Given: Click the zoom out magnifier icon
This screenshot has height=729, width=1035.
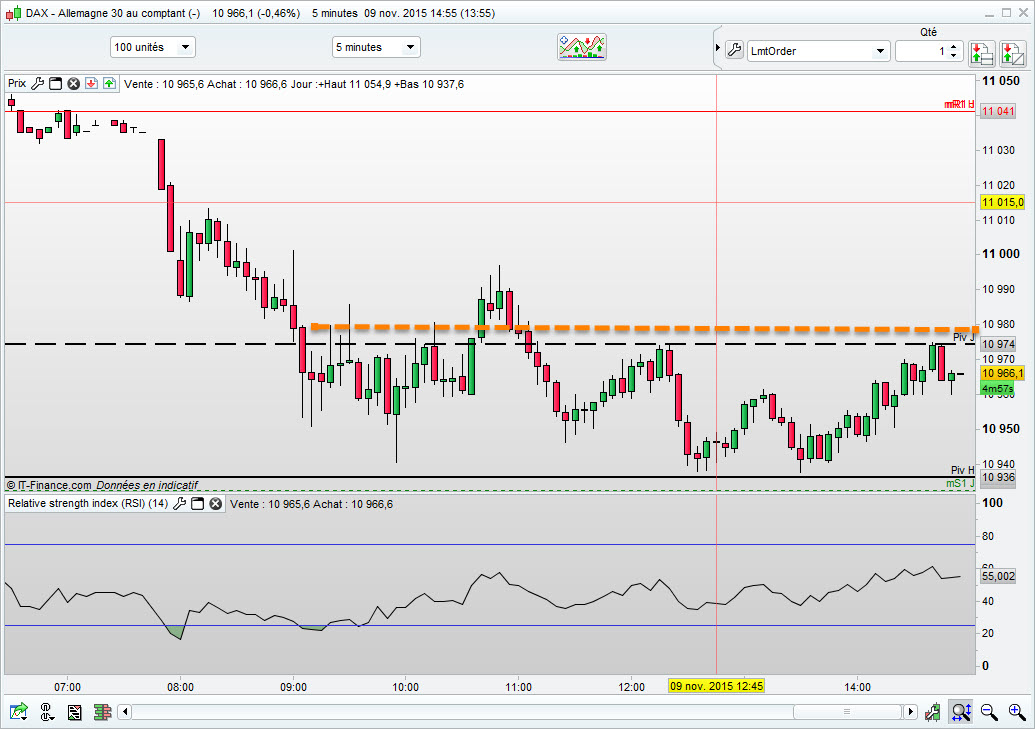Looking at the screenshot, I should [x=989, y=711].
